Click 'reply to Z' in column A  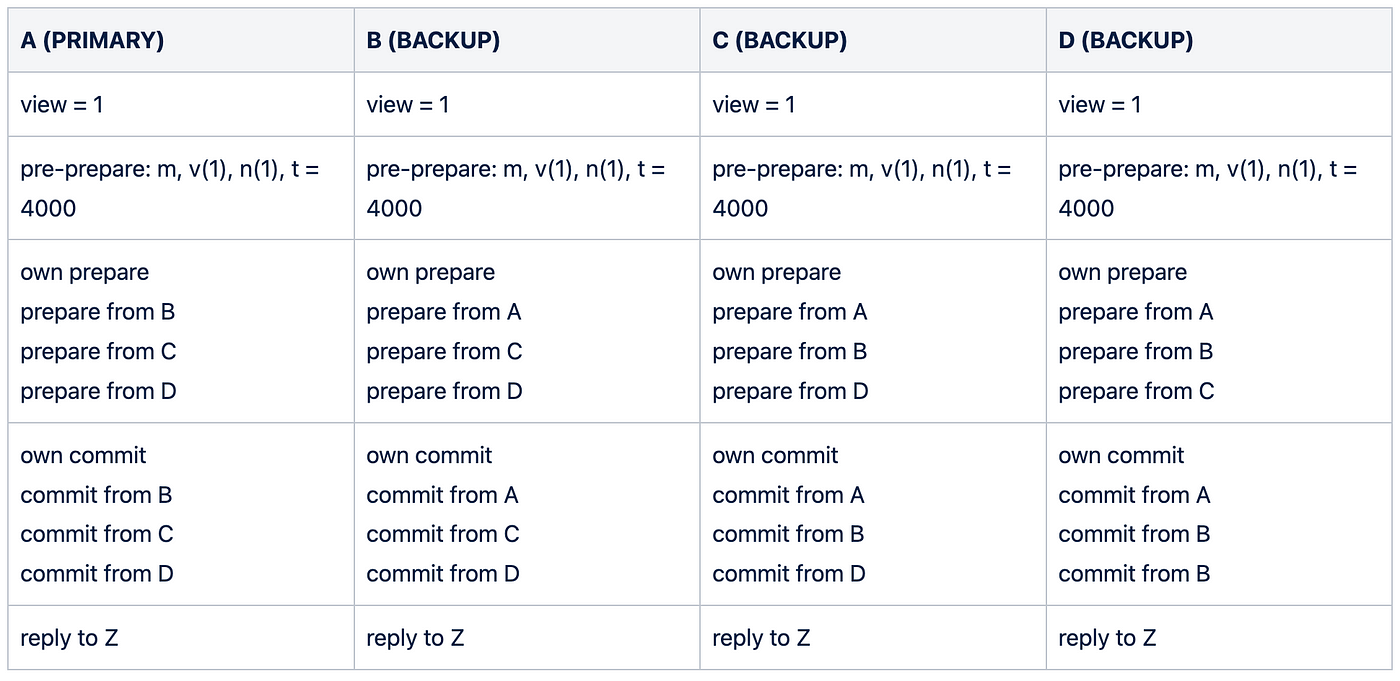[69, 638]
